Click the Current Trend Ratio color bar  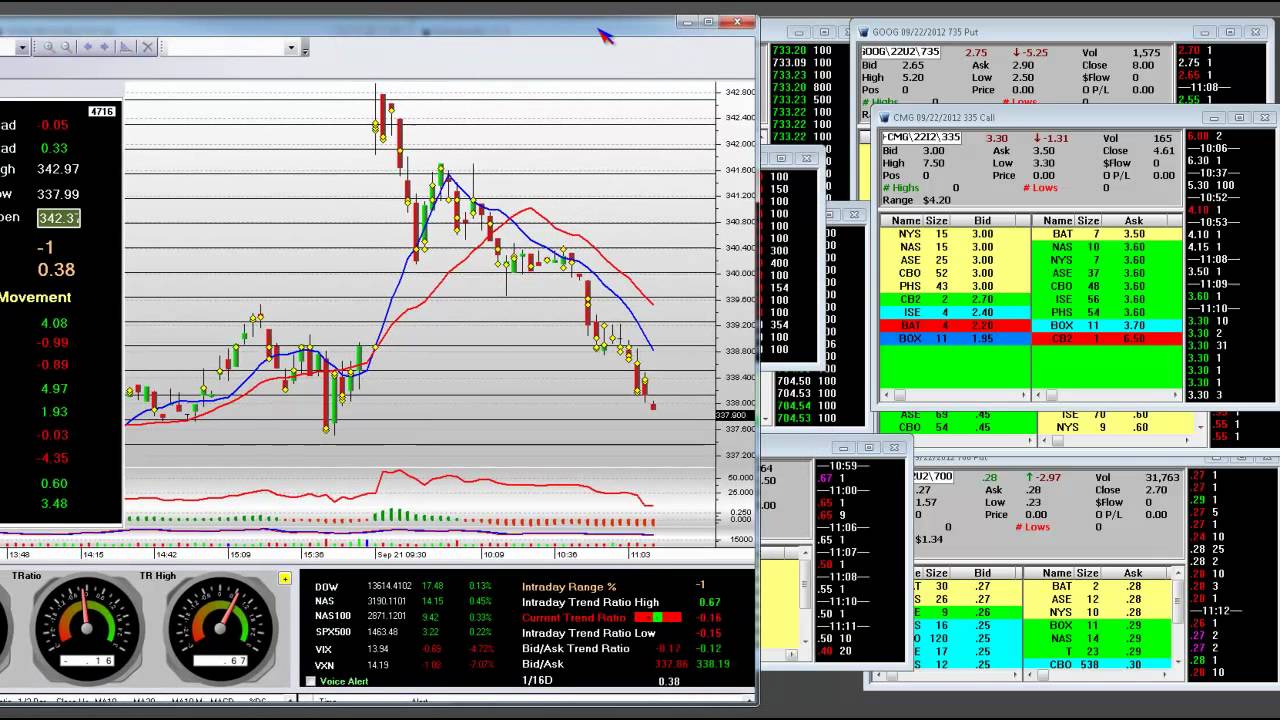[x=657, y=618]
